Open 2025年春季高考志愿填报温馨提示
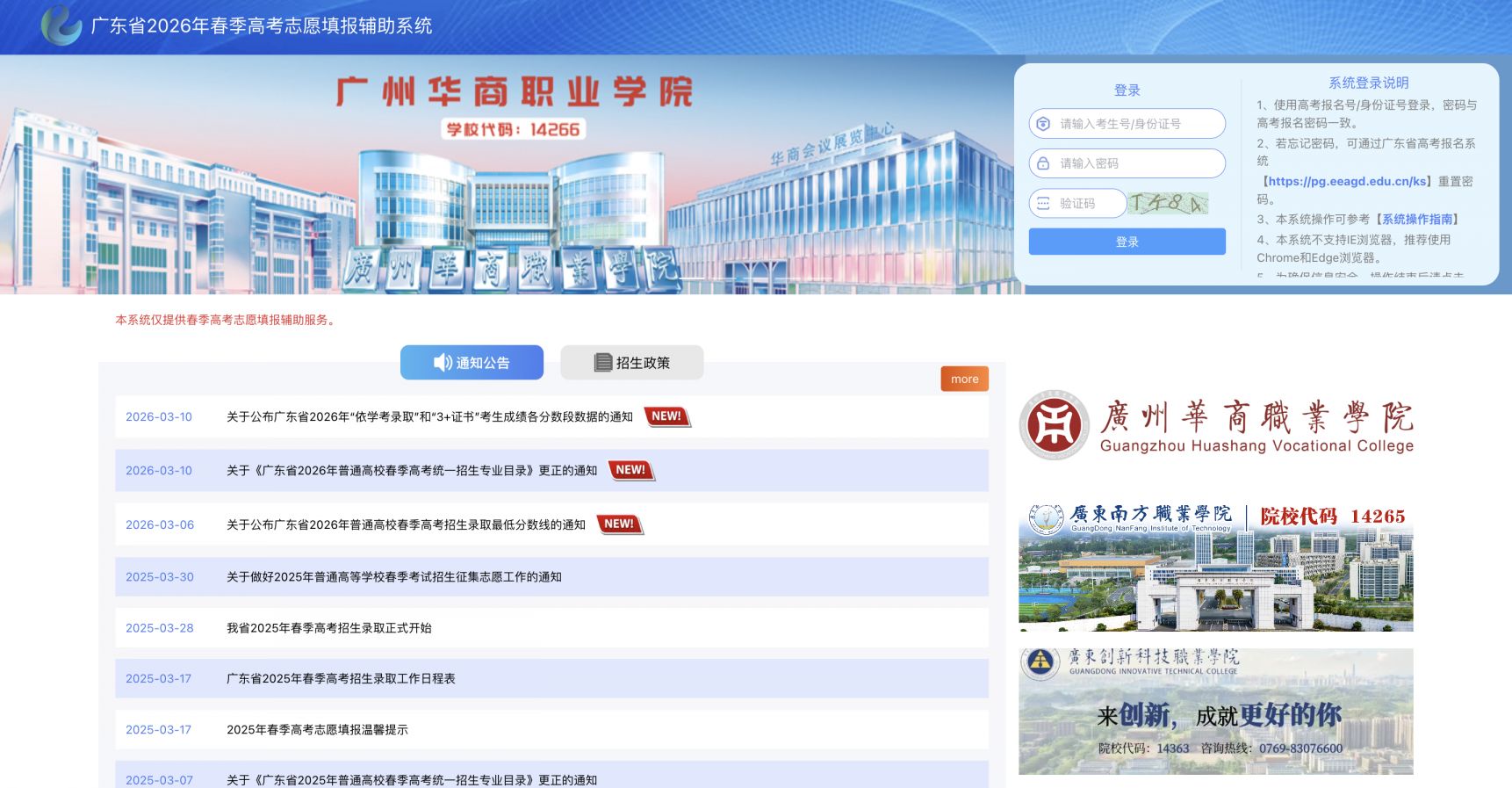The height and width of the screenshot is (788, 1512). [317, 729]
